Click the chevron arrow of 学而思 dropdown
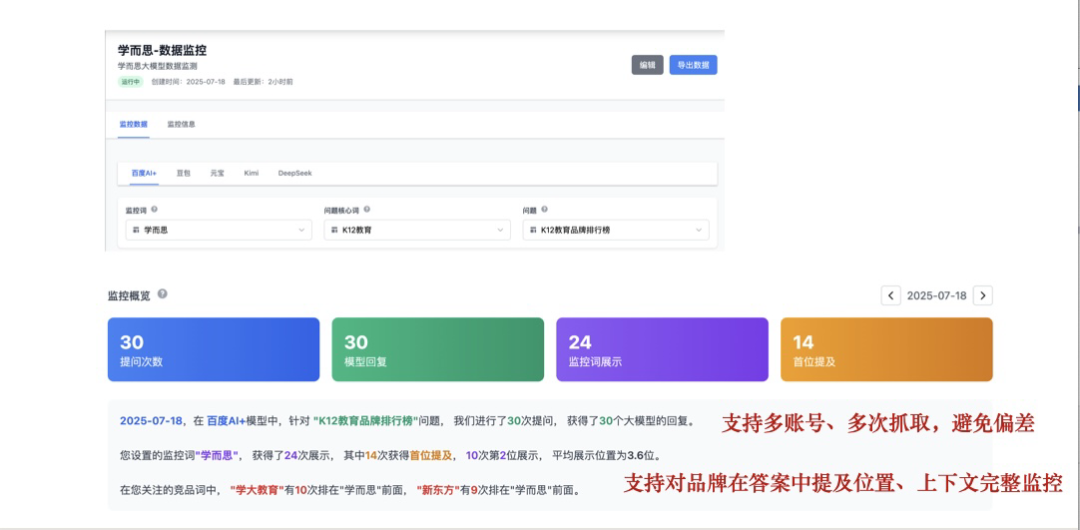This screenshot has height=530, width=1080. pos(301,230)
